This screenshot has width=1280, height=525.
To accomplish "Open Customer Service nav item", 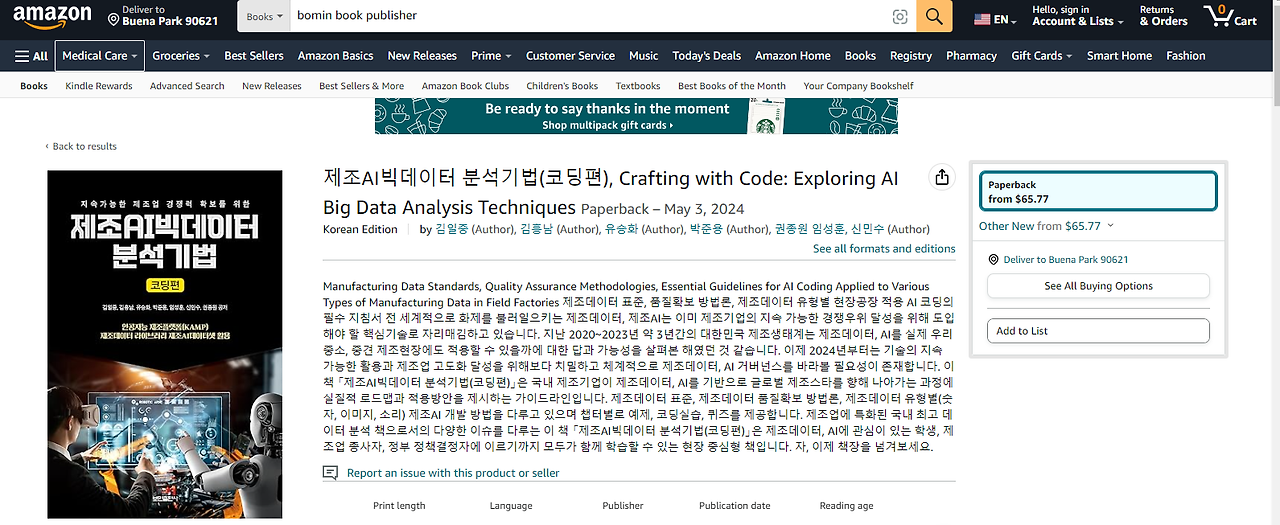I will point(570,56).
